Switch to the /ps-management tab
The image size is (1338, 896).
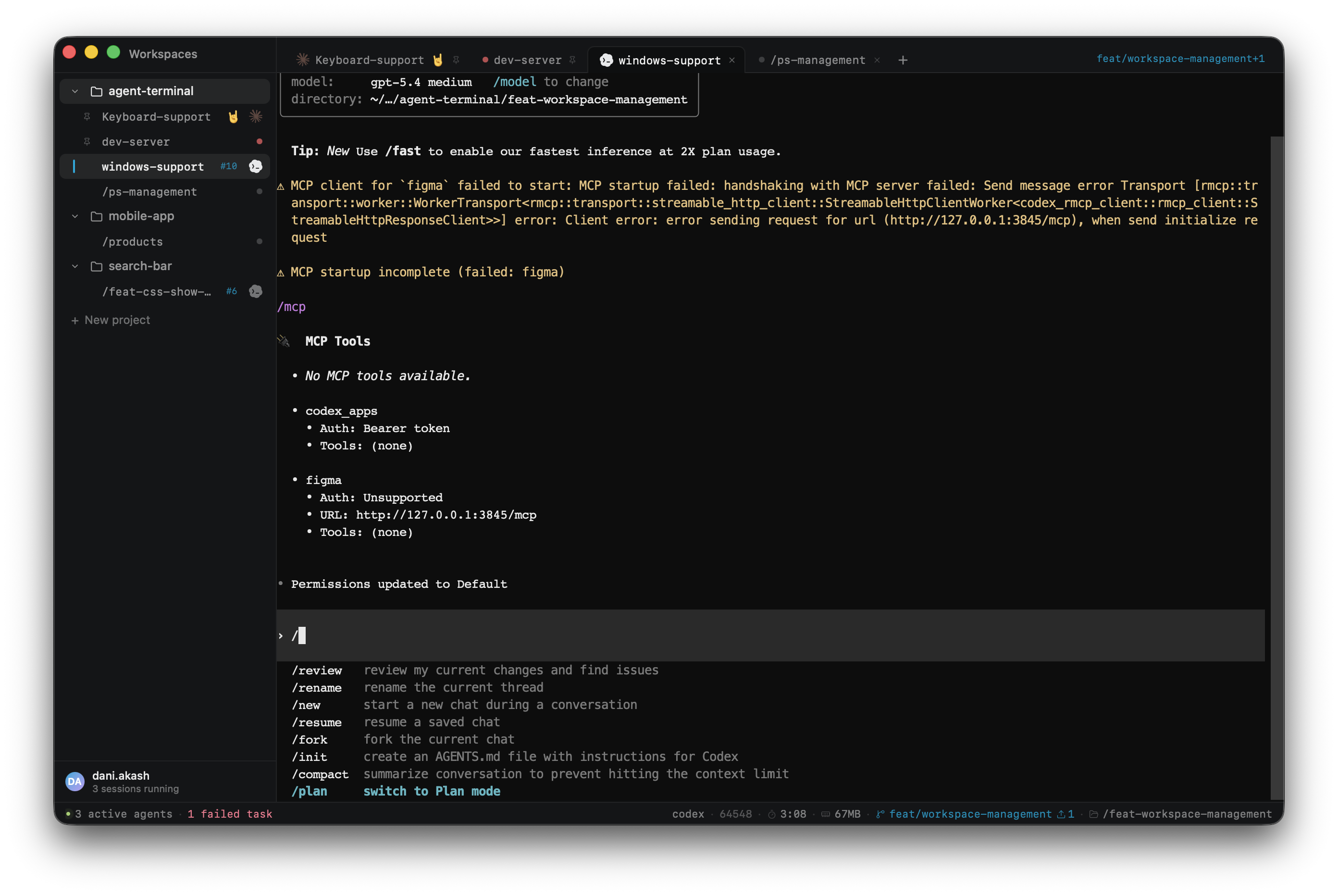[x=818, y=60]
